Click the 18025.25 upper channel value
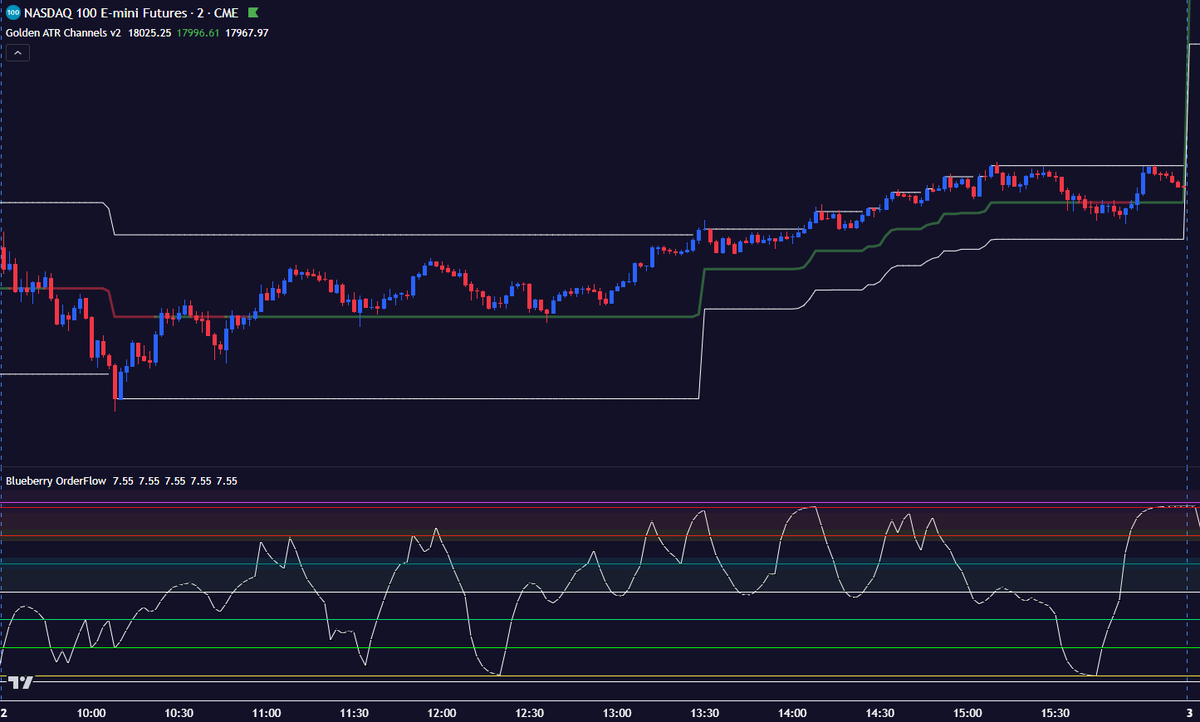 (x=149, y=32)
